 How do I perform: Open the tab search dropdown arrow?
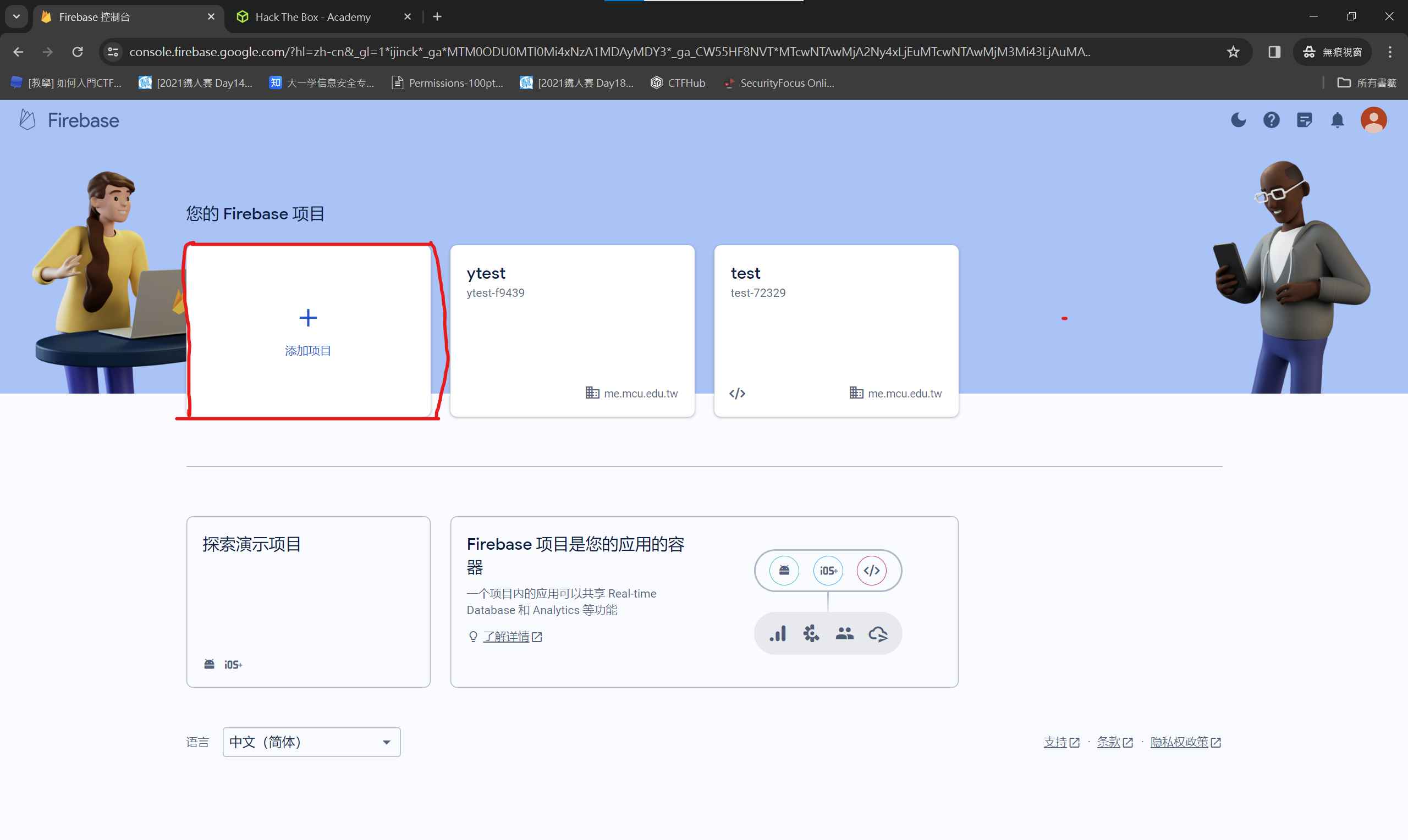tap(16, 16)
